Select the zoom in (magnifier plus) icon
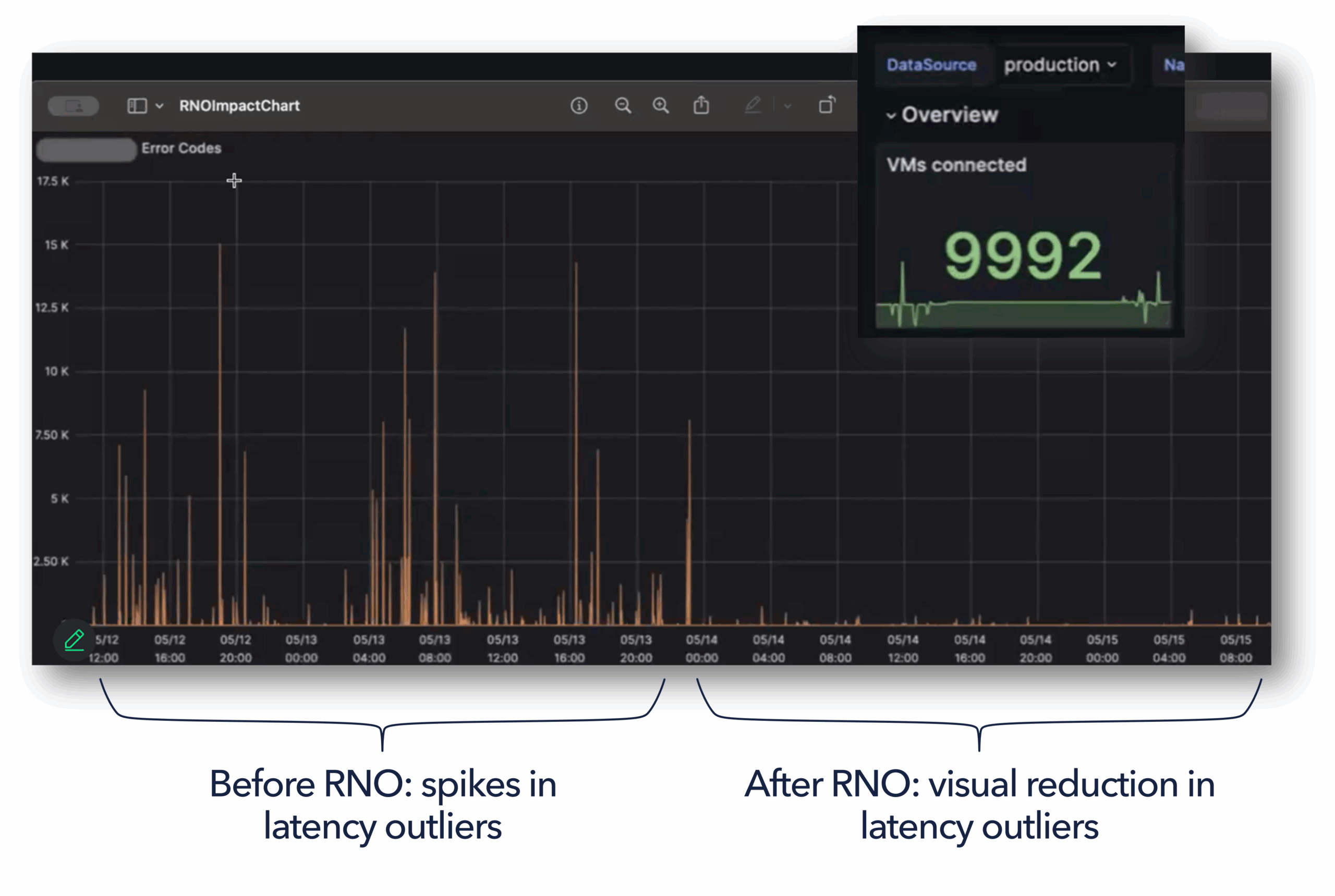This screenshot has width=1335, height=896. pyautogui.click(x=660, y=106)
